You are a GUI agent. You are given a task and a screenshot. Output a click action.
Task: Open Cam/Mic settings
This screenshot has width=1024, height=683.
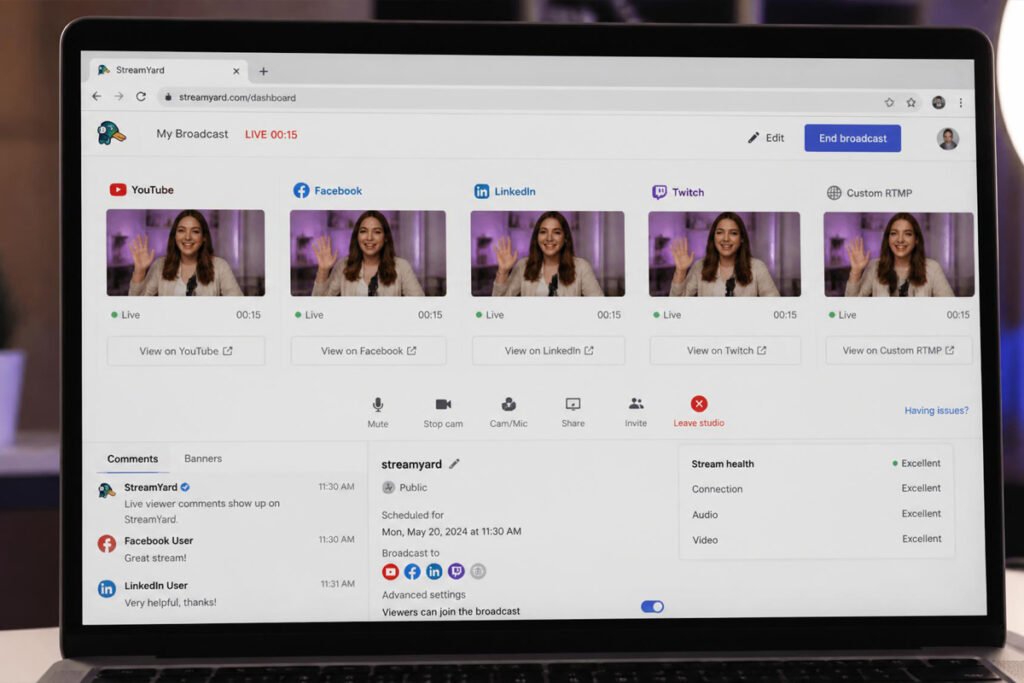tap(508, 412)
